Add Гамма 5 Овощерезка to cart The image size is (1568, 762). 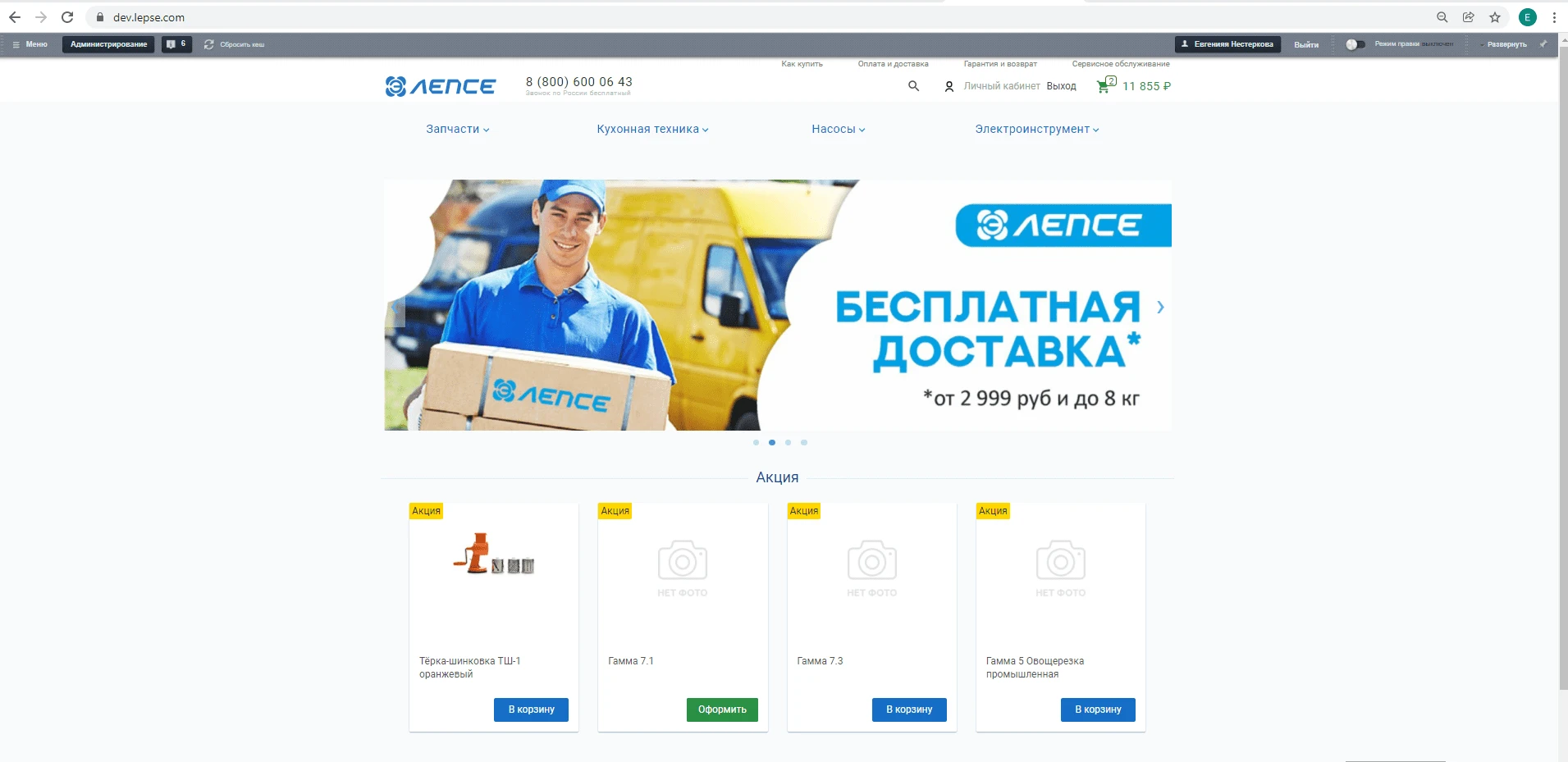(1098, 710)
